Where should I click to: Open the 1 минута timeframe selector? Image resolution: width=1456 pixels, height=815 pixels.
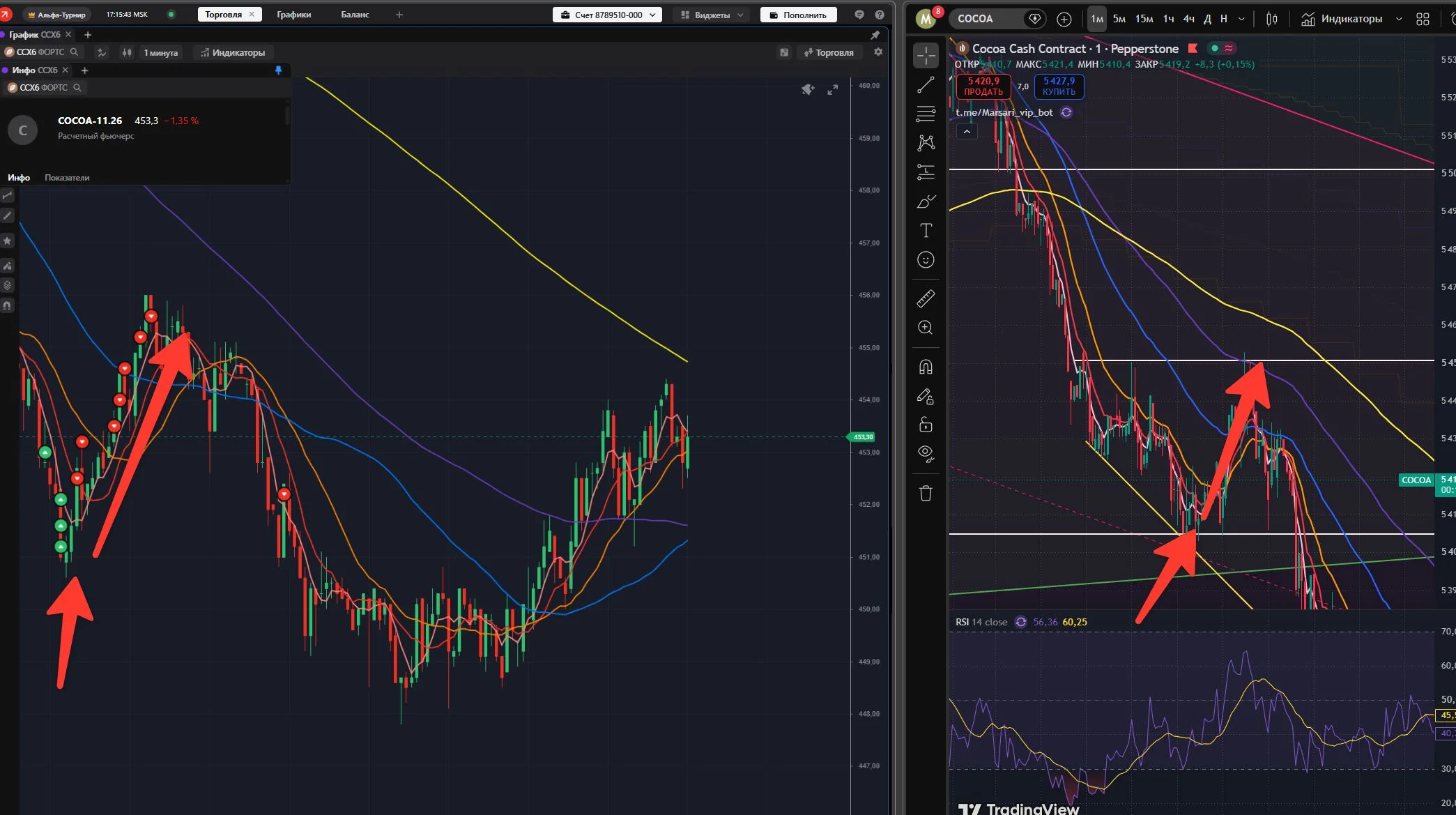[161, 53]
